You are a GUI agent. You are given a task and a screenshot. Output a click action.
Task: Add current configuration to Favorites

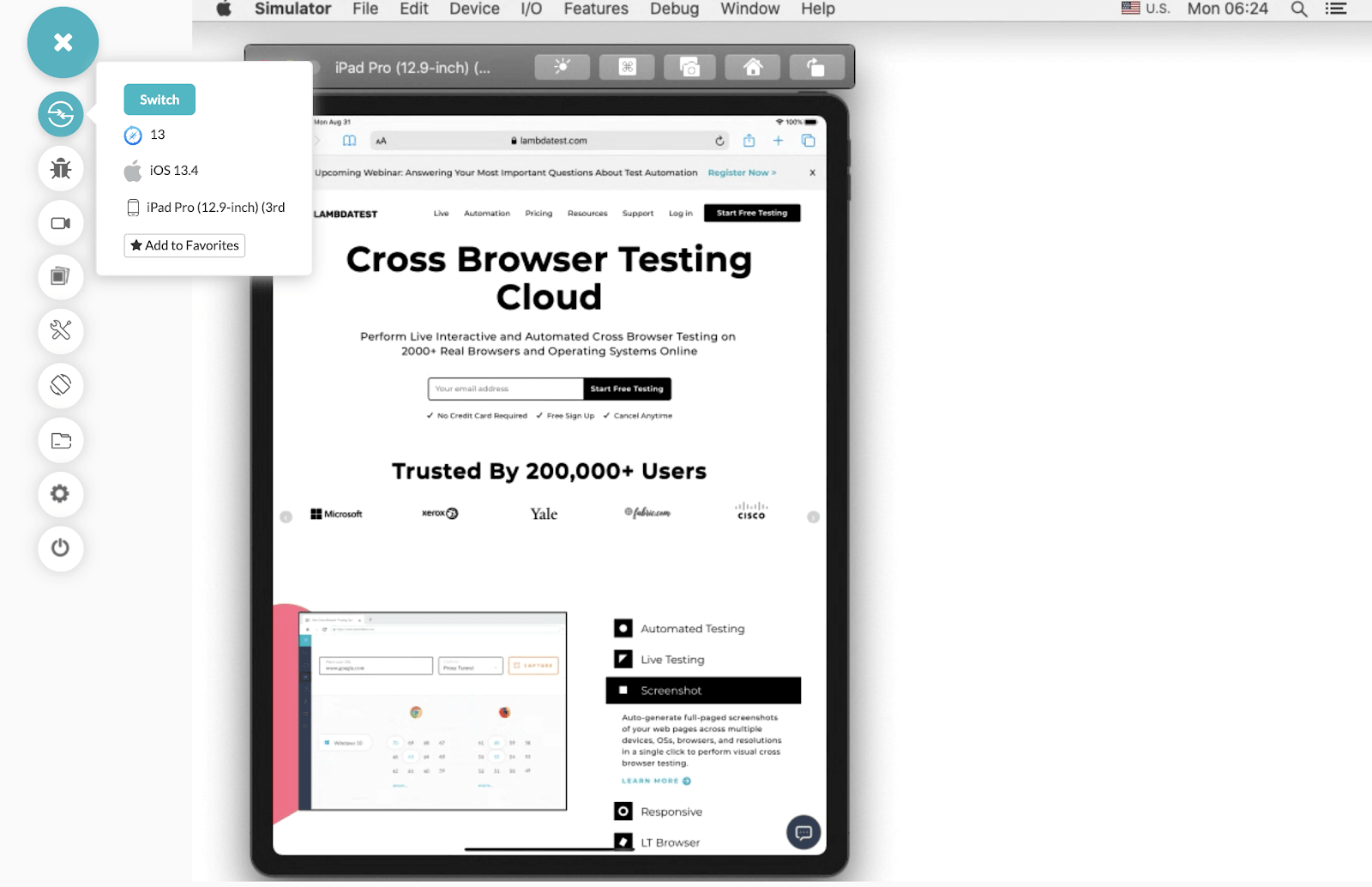click(184, 245)
